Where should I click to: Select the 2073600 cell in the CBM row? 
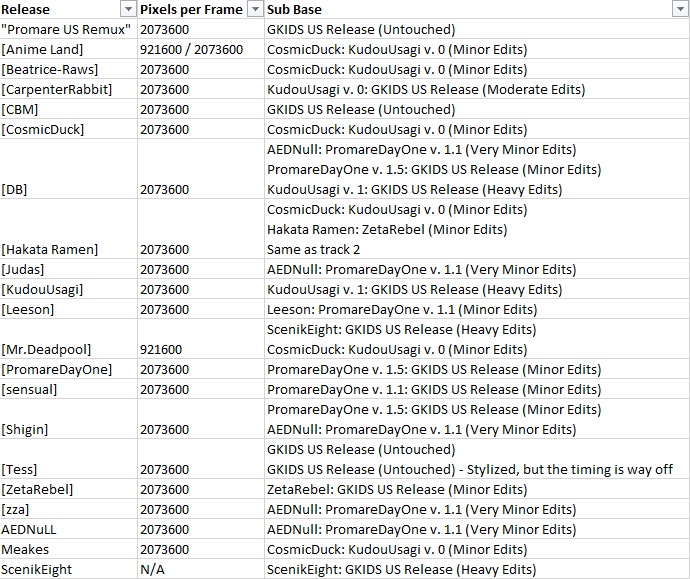click(x=201, y=110)
